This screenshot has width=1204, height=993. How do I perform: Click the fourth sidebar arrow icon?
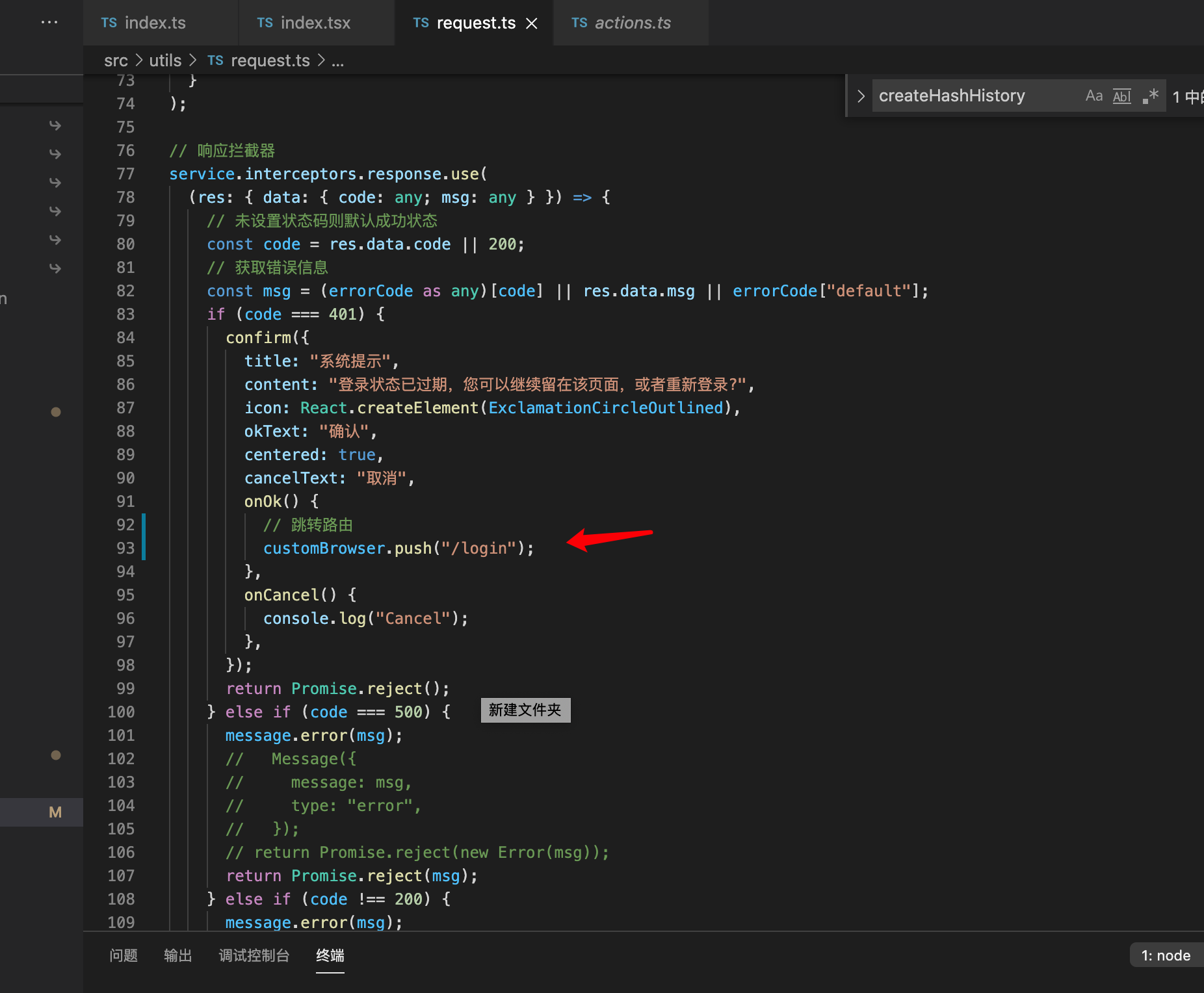coord(55,211)
